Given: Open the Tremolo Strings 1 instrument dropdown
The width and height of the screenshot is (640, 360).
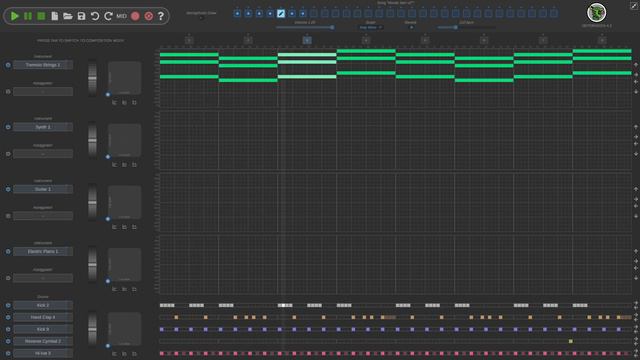Looking at the screenshot, I should (x=43, y=65).
